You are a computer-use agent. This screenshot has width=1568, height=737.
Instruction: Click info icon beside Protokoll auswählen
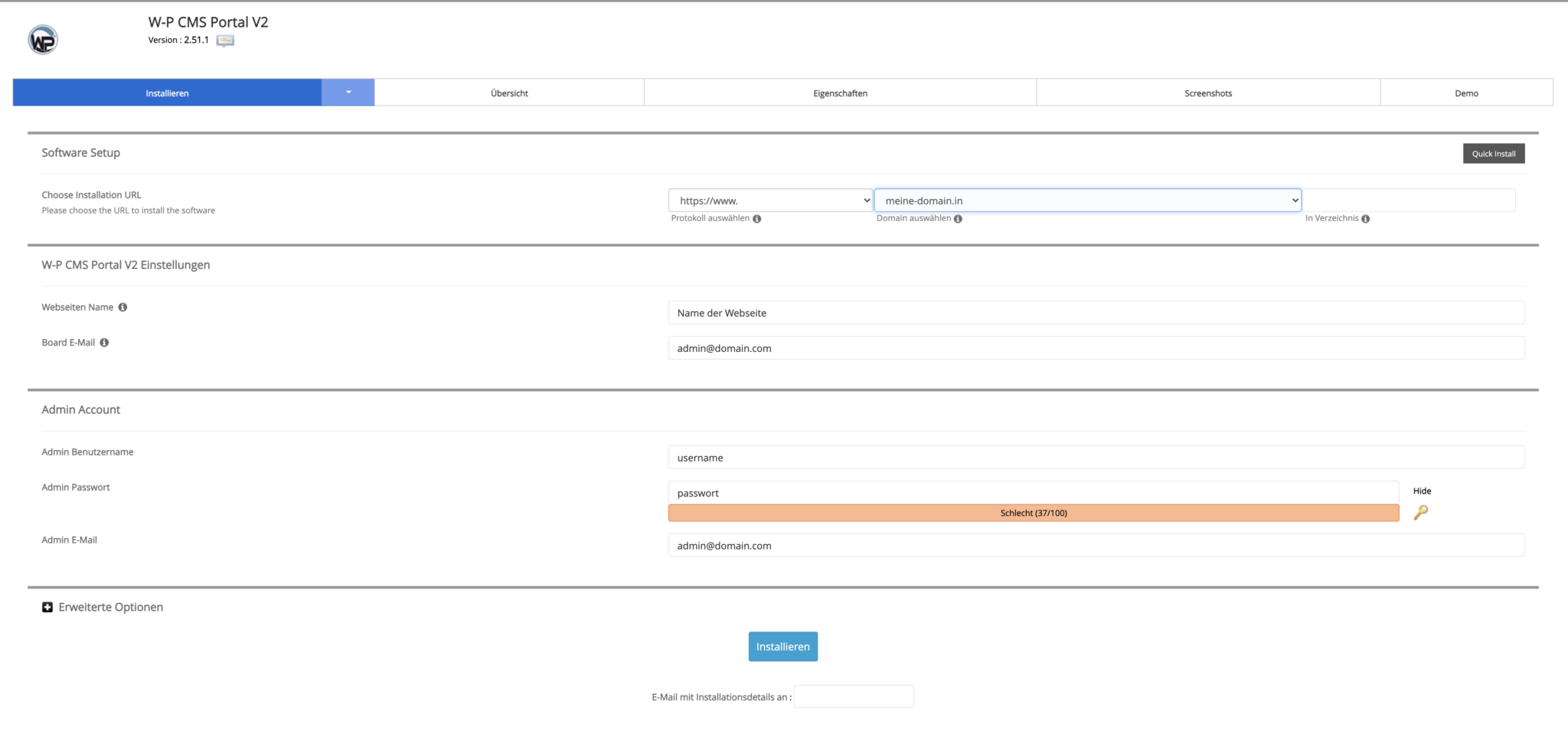(x=757, y=219)
